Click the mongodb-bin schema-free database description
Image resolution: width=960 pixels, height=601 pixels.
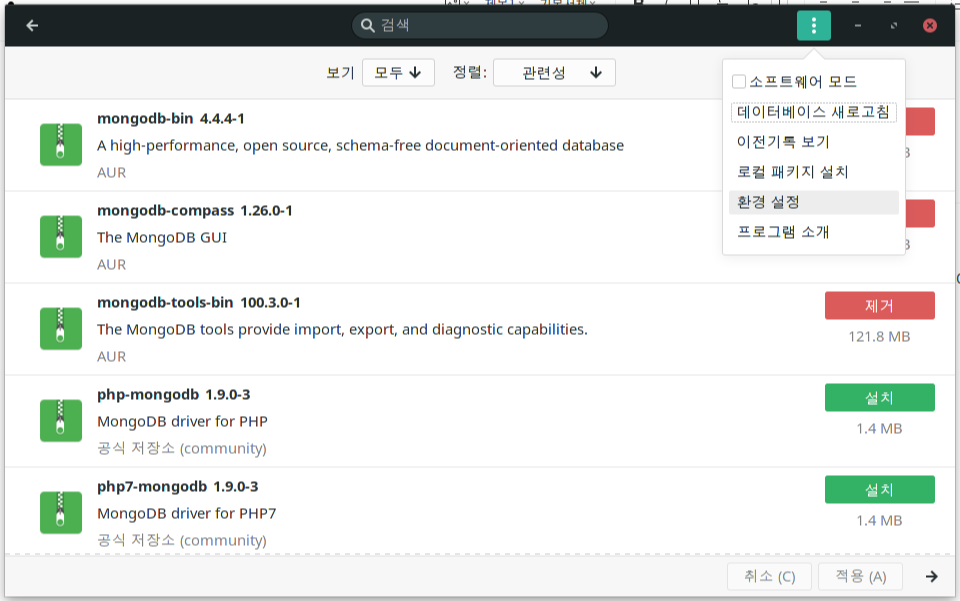[x=361, y=146]
